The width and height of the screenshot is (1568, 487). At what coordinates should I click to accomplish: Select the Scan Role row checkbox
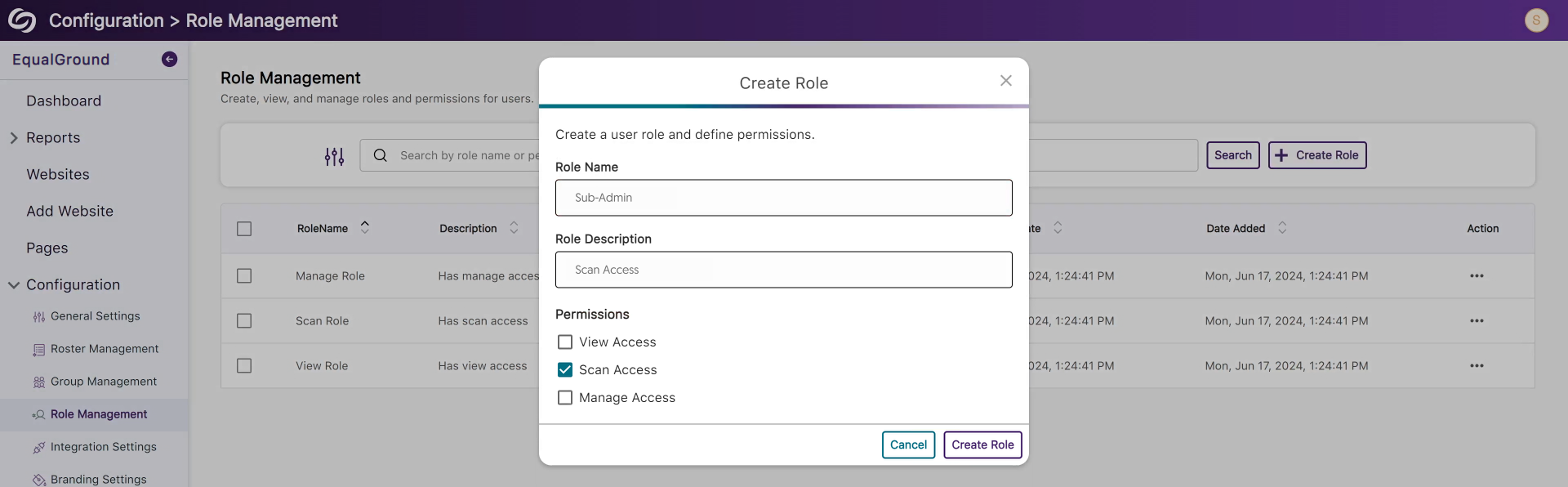point(244,321)
